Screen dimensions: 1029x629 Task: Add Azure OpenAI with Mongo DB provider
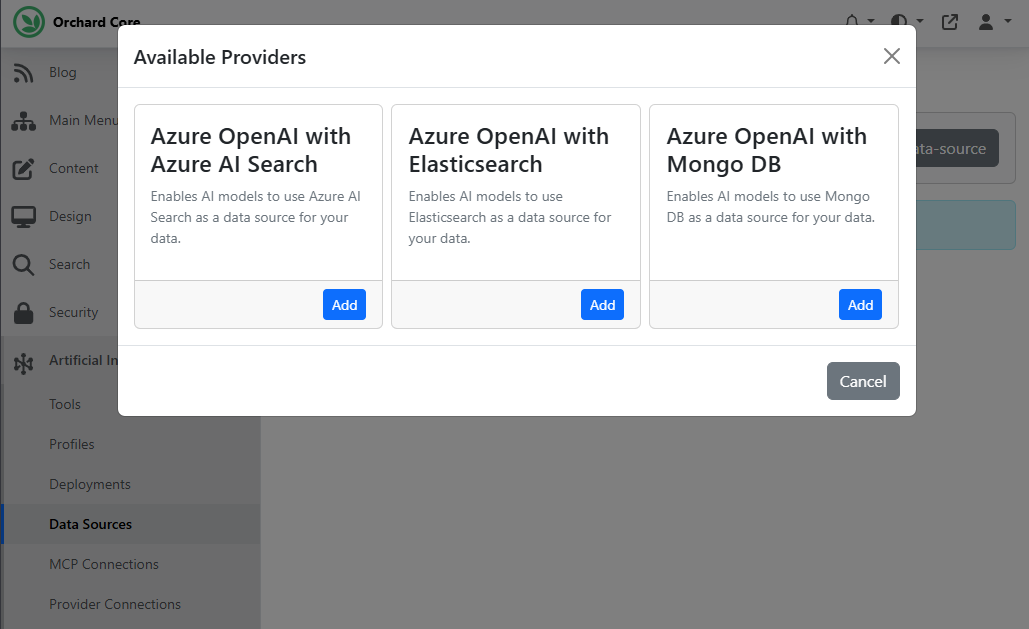(860, 305)
